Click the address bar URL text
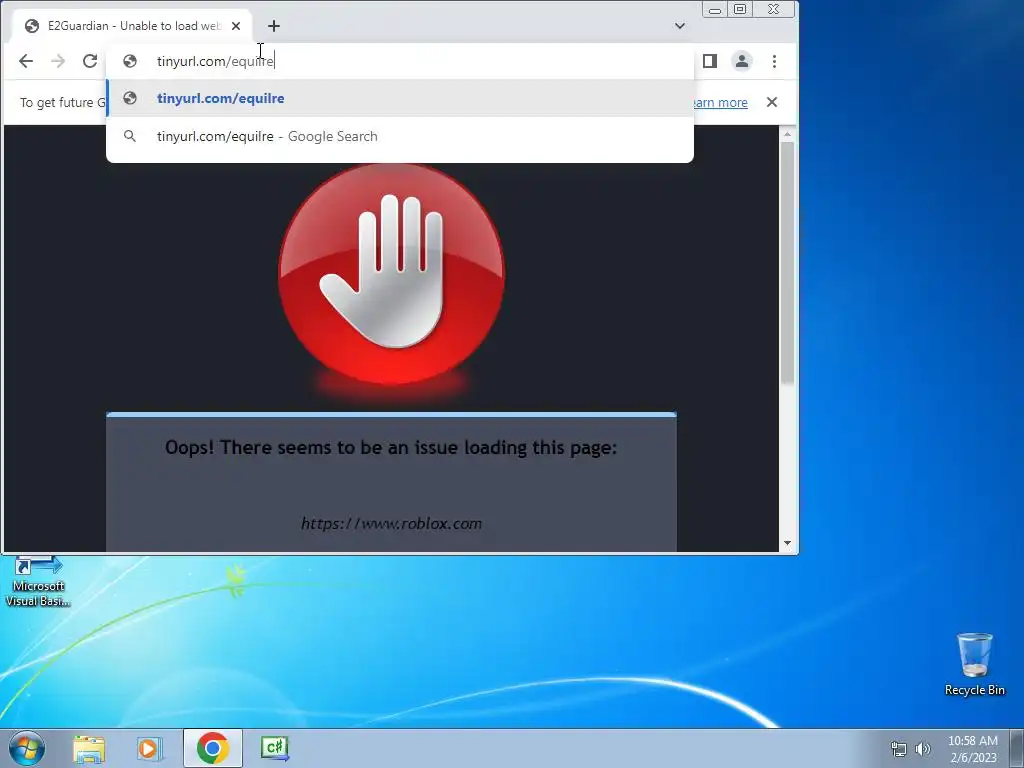 click(216, 61)
